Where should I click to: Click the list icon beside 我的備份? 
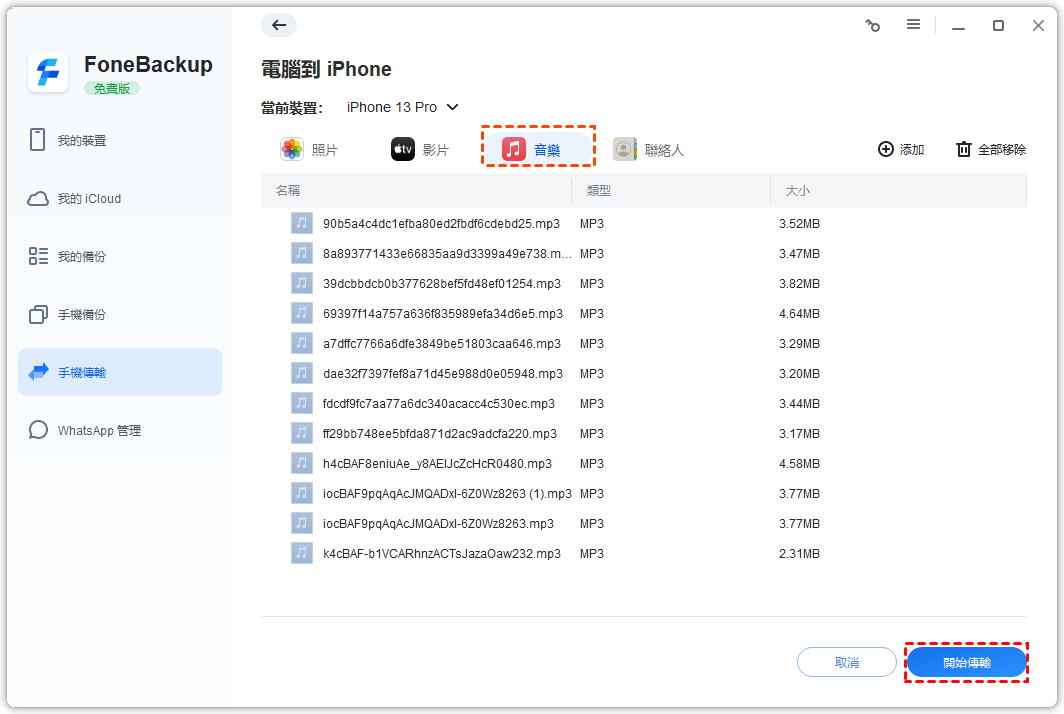pos(38,256)
